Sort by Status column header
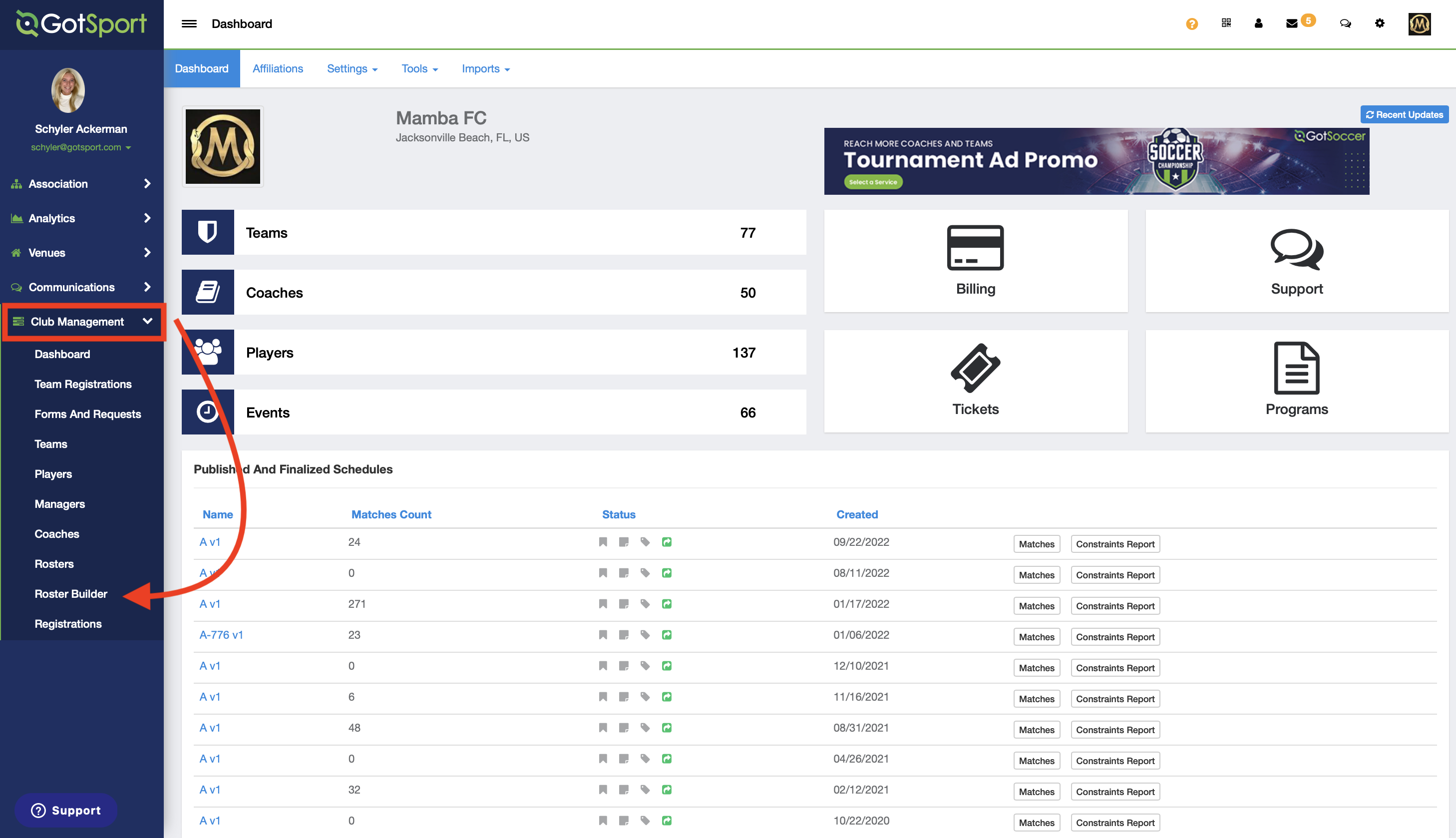 tap(619, 514)
